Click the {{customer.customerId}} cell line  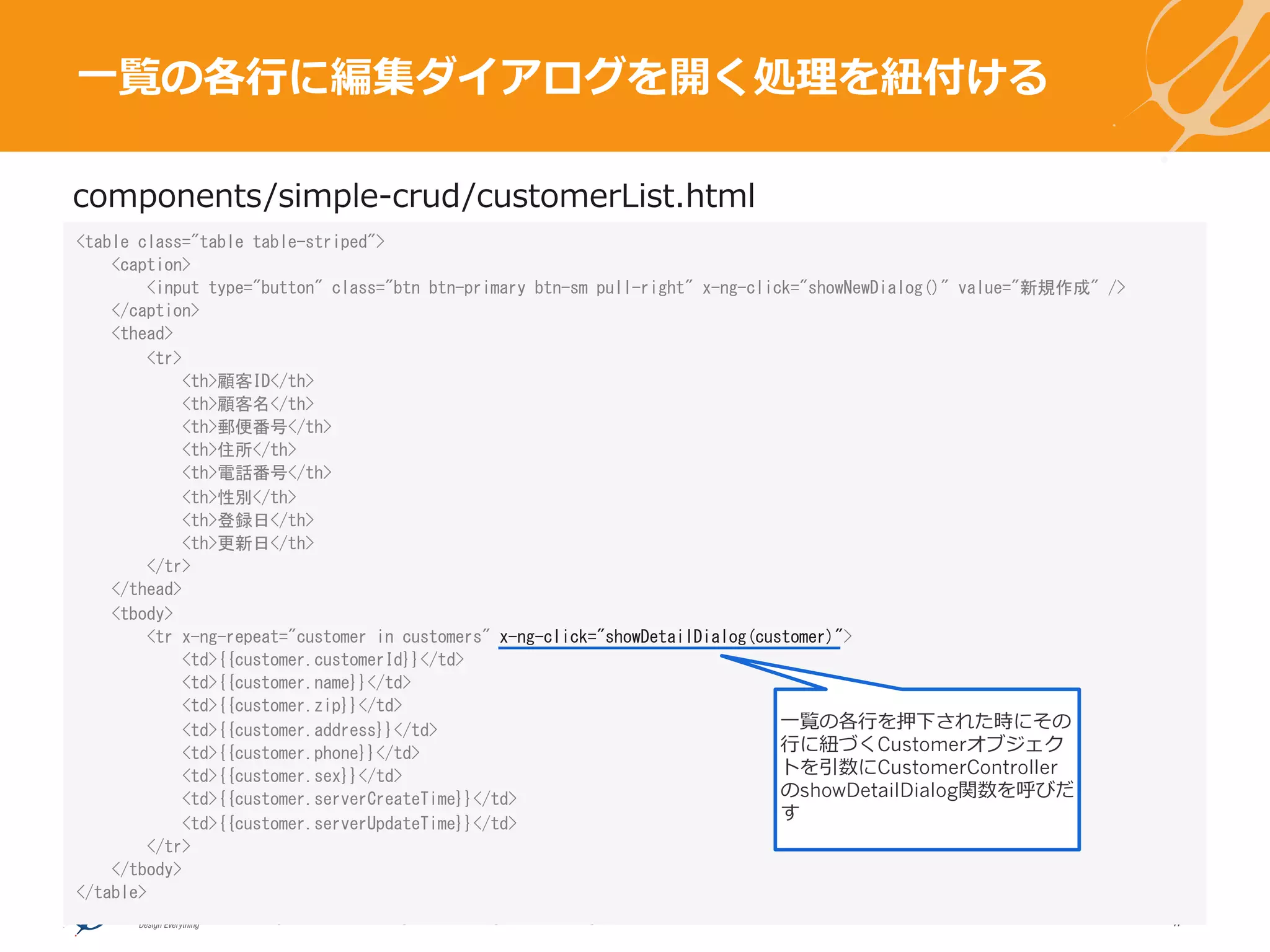click(323, 659)
